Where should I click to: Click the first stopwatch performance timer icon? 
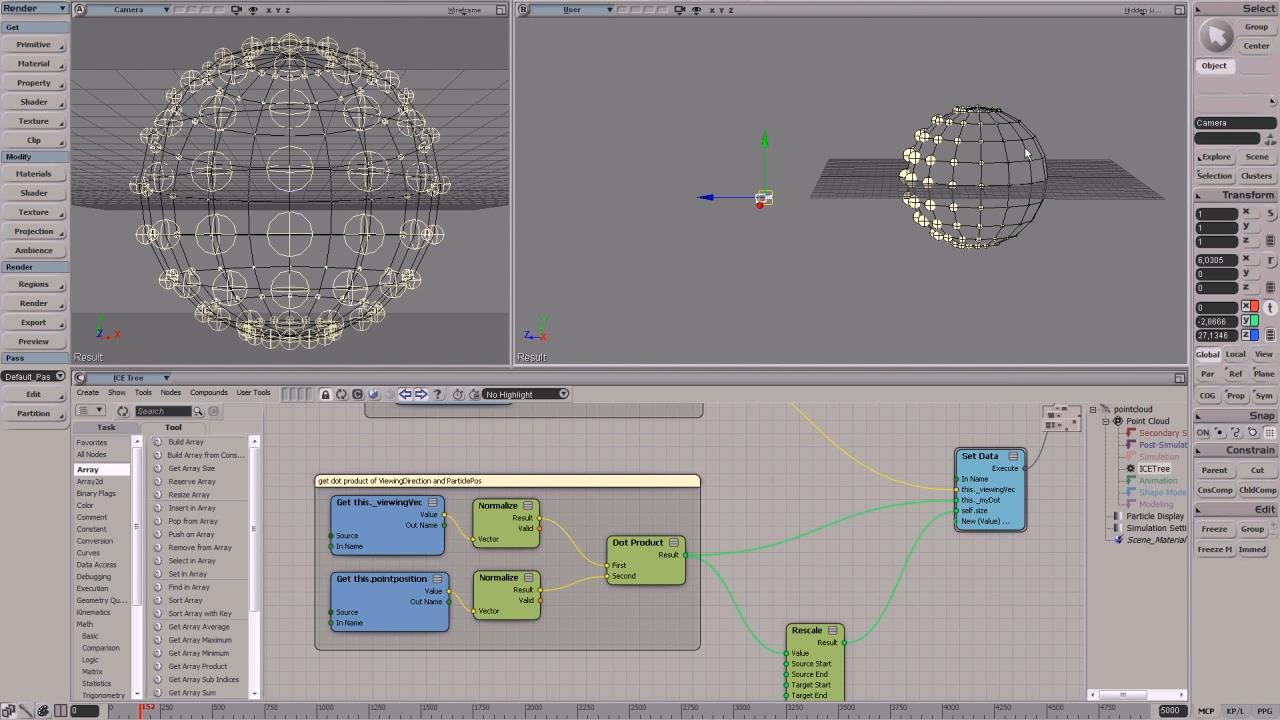[x=458, y=394]
